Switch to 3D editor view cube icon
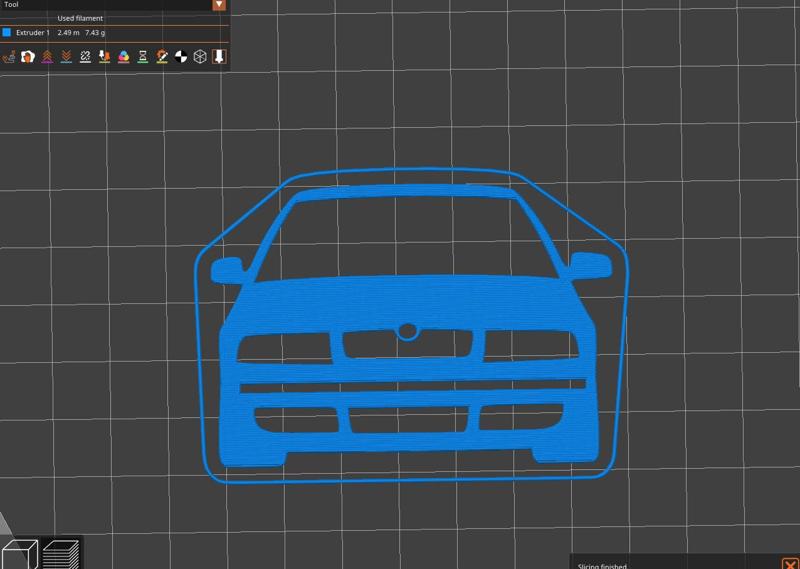This screenshot has width=800, height=569. 19,554
